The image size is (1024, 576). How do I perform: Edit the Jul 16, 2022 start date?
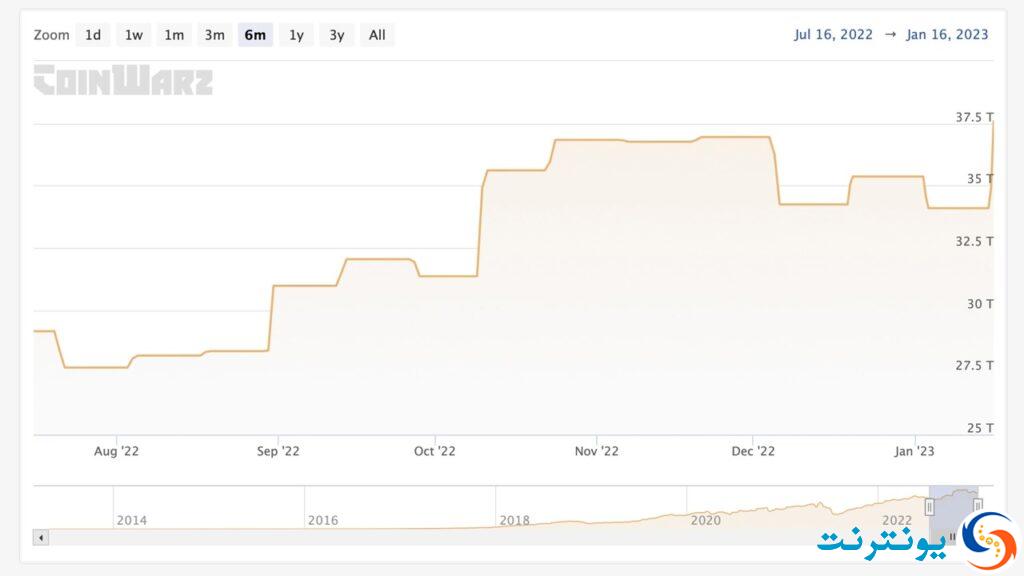[x=833, y=35]
